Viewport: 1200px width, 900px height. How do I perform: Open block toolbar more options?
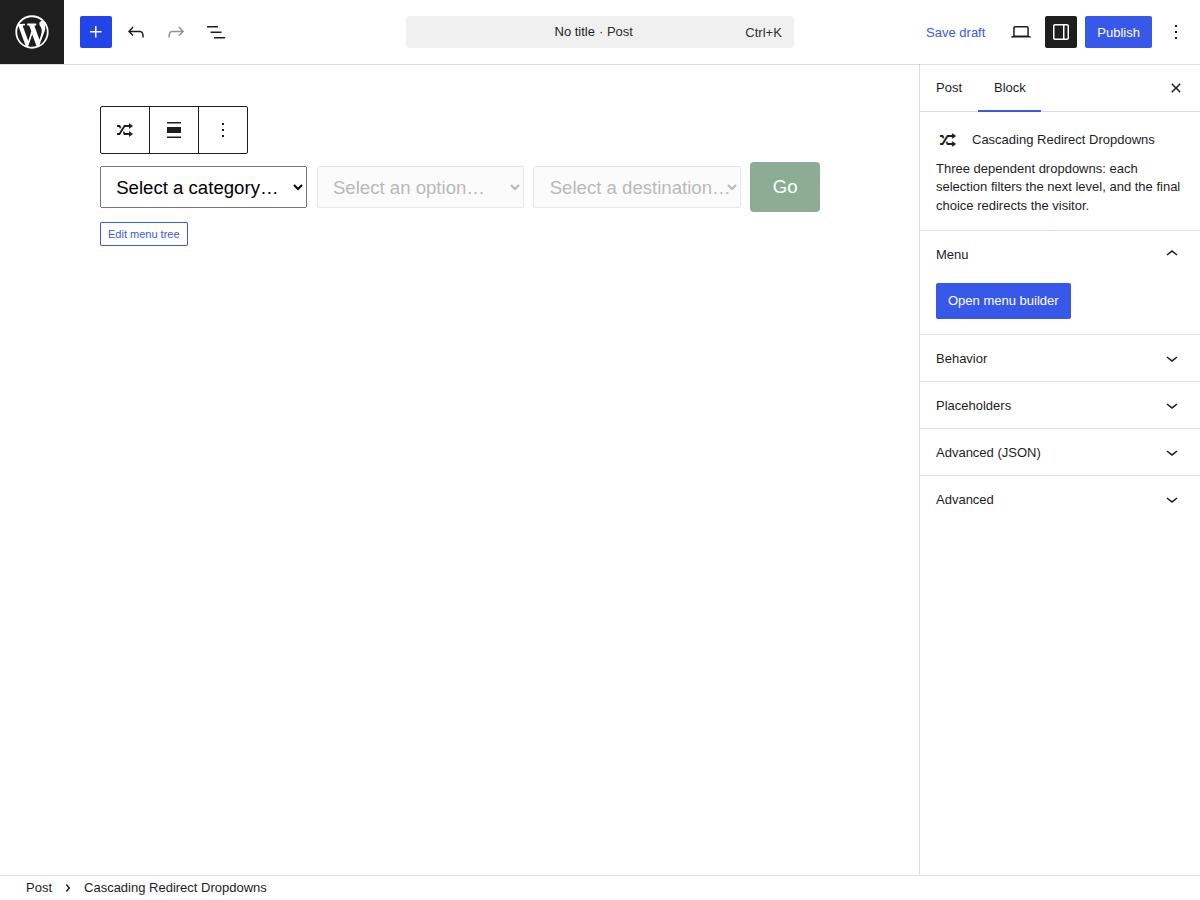pos(223,130)
